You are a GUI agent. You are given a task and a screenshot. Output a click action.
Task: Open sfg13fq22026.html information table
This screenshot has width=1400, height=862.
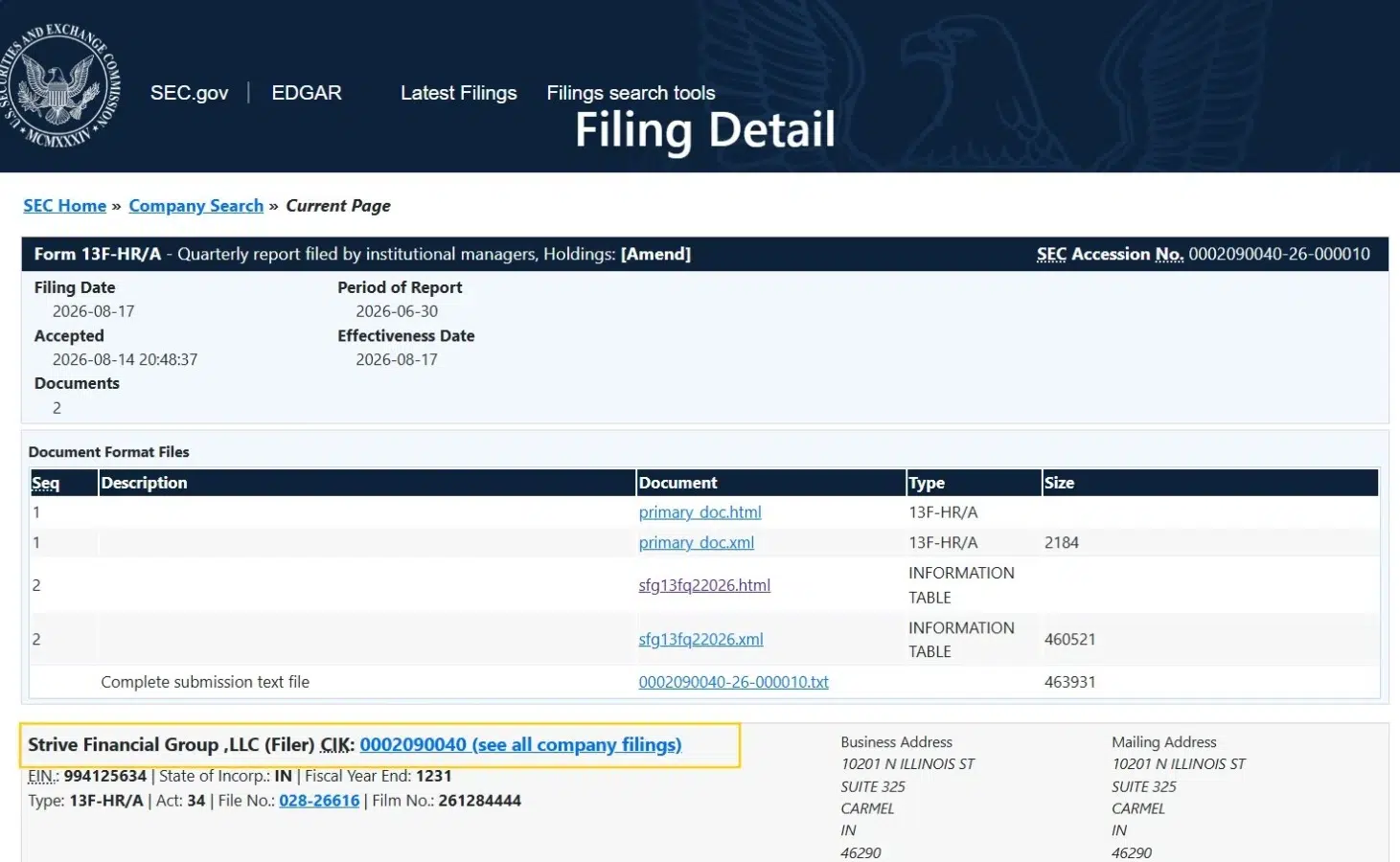coord(704,585)
